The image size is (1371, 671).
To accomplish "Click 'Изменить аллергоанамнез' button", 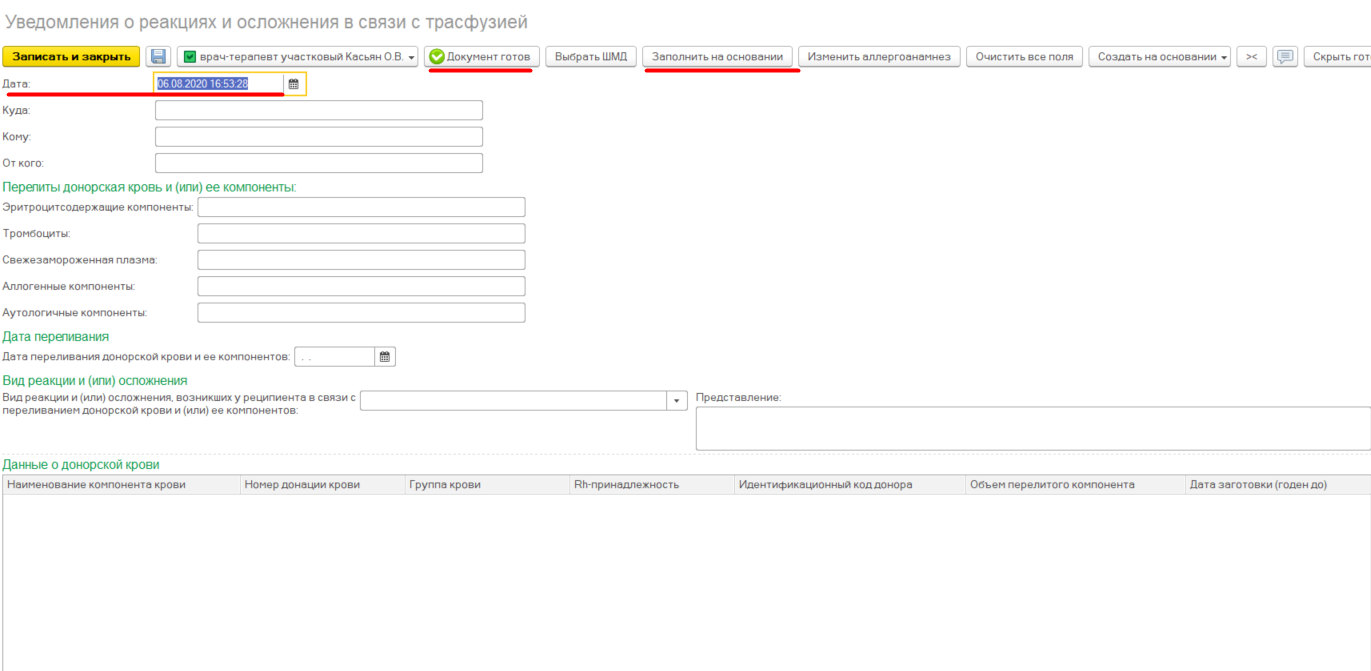I will (x=879, y=57).
